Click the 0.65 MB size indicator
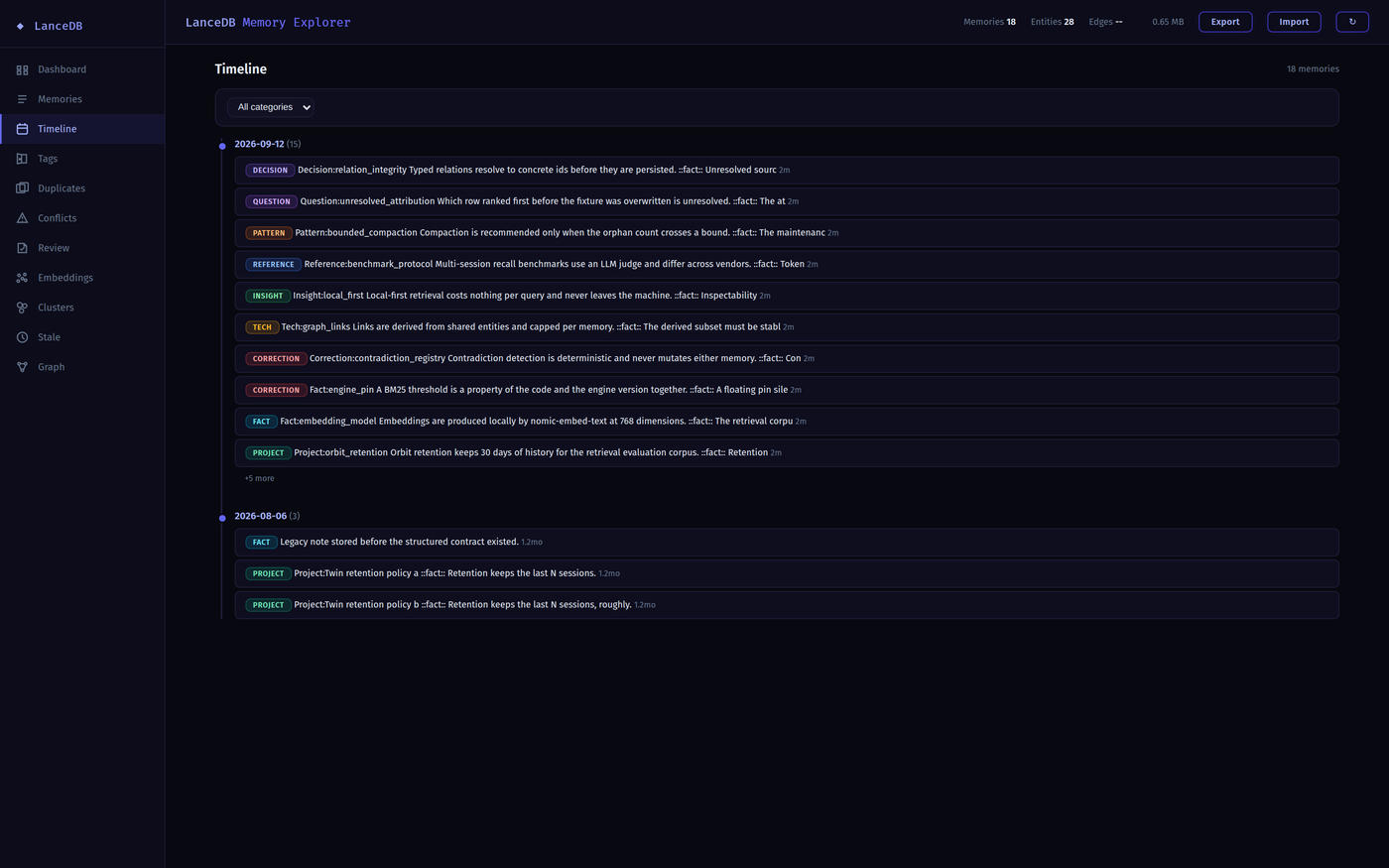This screenshot has width=1389, height=868. click(1168, 22)
